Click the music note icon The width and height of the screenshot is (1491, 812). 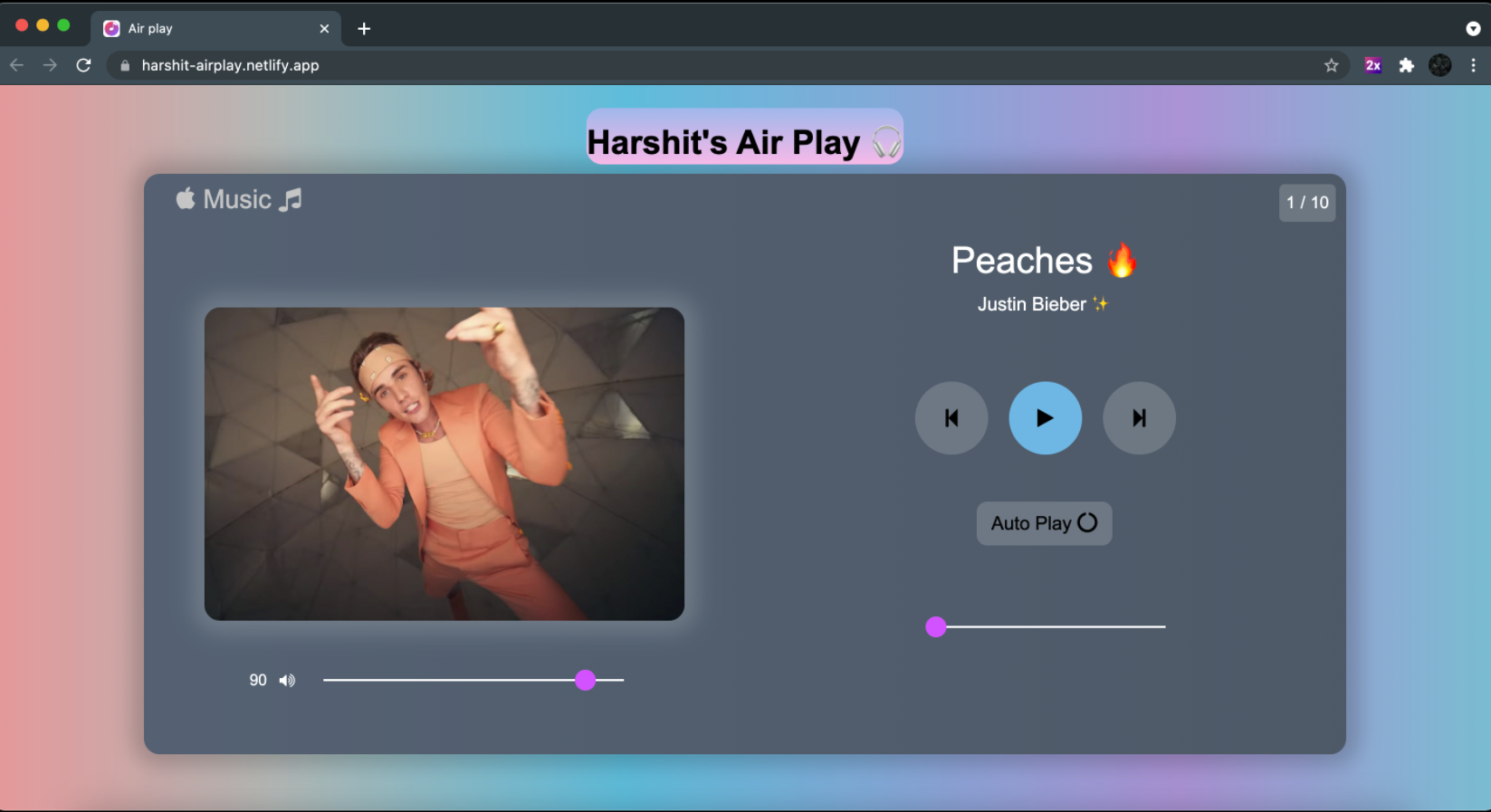[x=291, y=199]
